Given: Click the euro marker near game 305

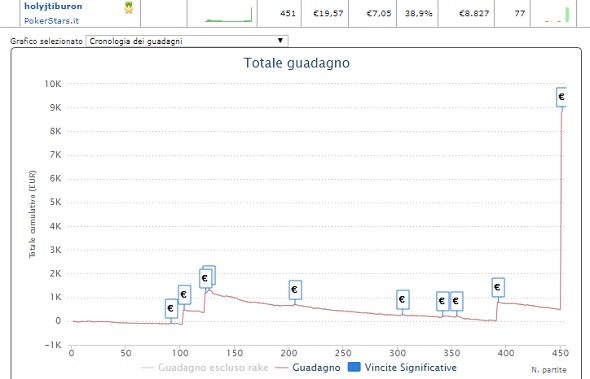Looking at the screenshot, I should coord(403,300).
